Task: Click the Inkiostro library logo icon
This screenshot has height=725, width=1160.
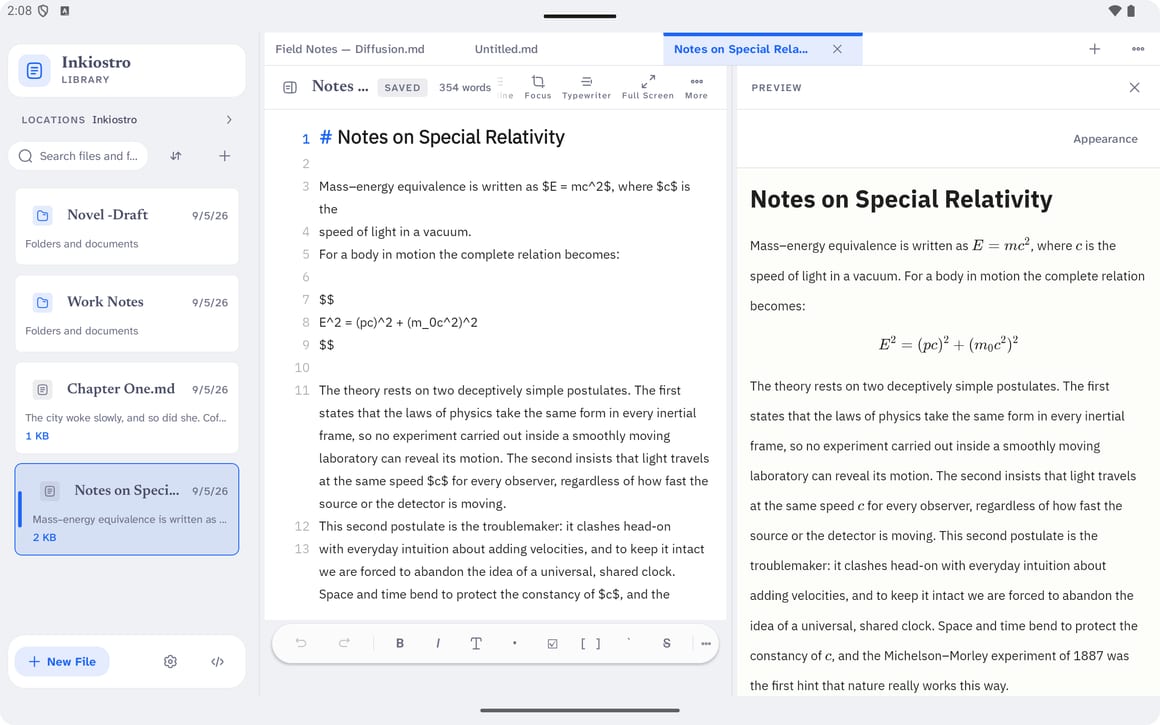Action: pos(34,70)
